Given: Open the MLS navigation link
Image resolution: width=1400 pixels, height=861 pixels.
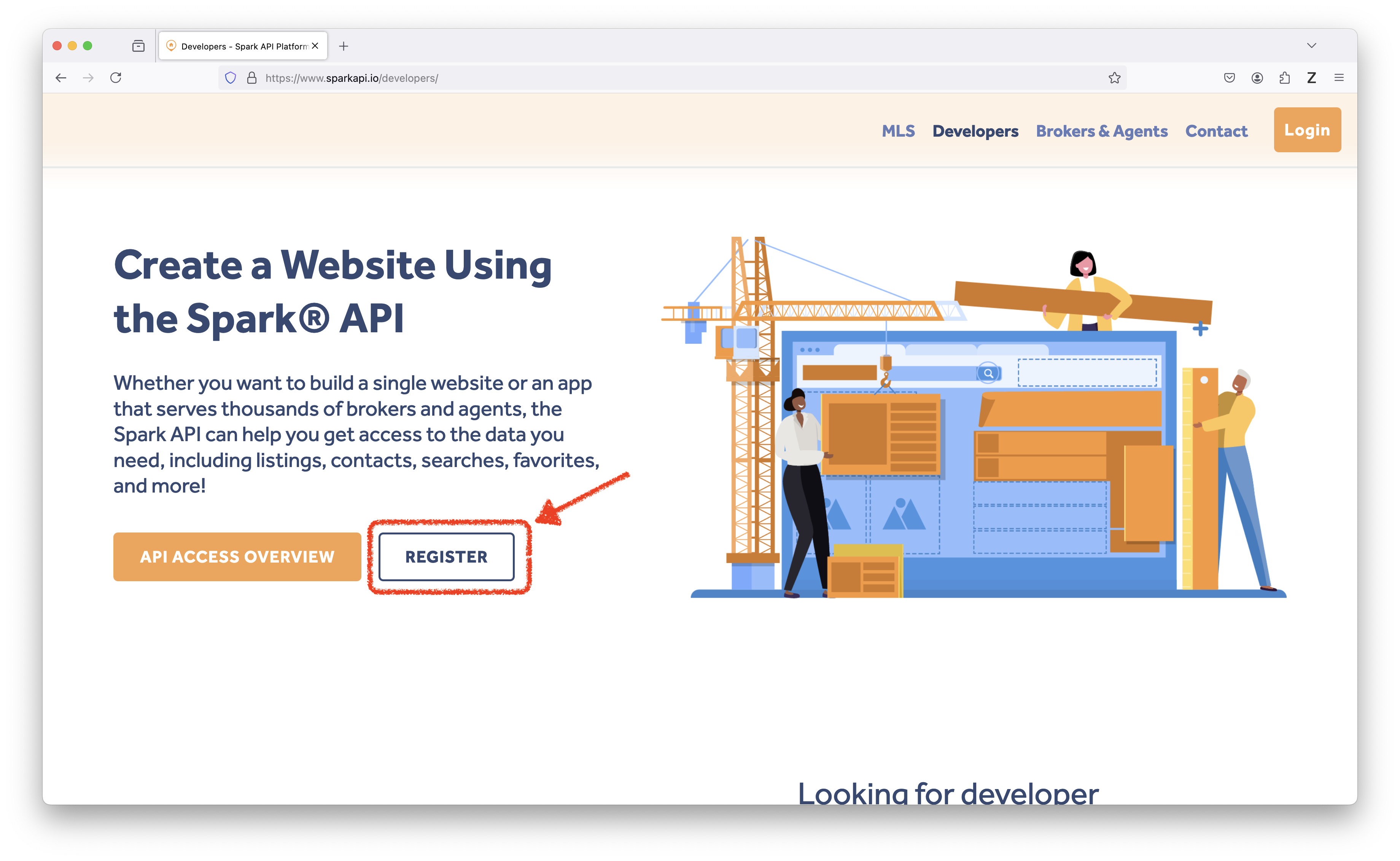Looking at the screenshot, I should pyautogui.click(x=898, y=131).
